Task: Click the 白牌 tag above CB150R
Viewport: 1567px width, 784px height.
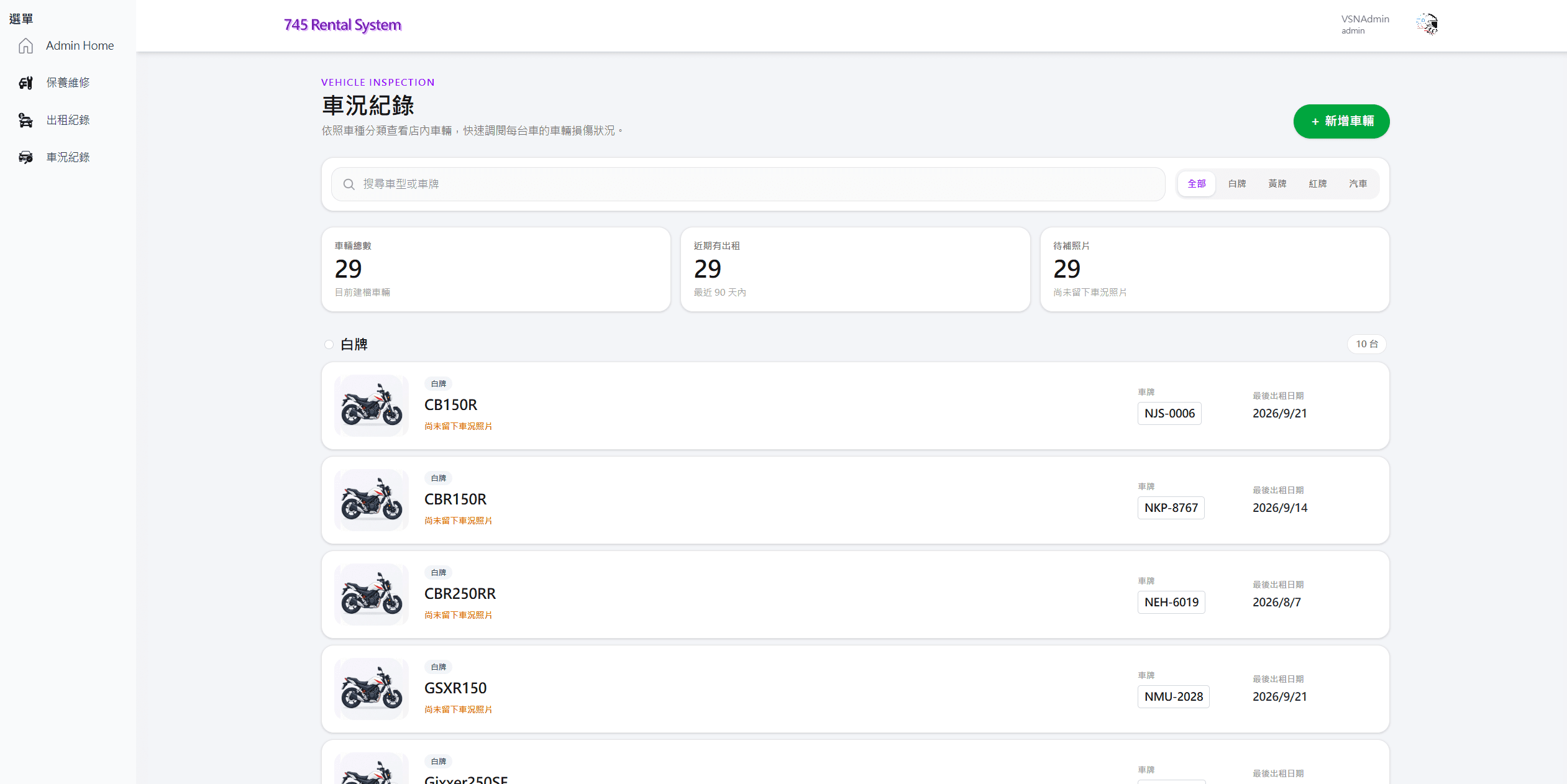Action: pyautogui.click(x=439, y=384)
